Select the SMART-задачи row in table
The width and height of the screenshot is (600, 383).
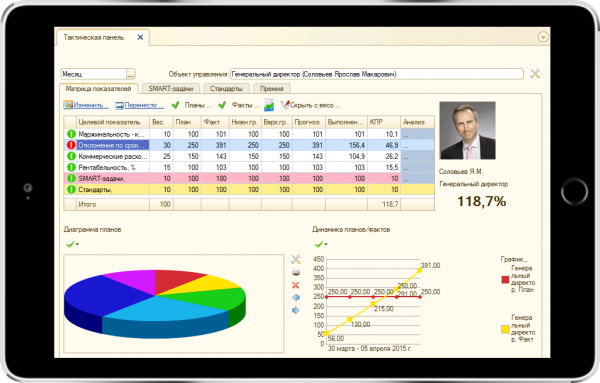pyautogui.click(x=249, y=179)
